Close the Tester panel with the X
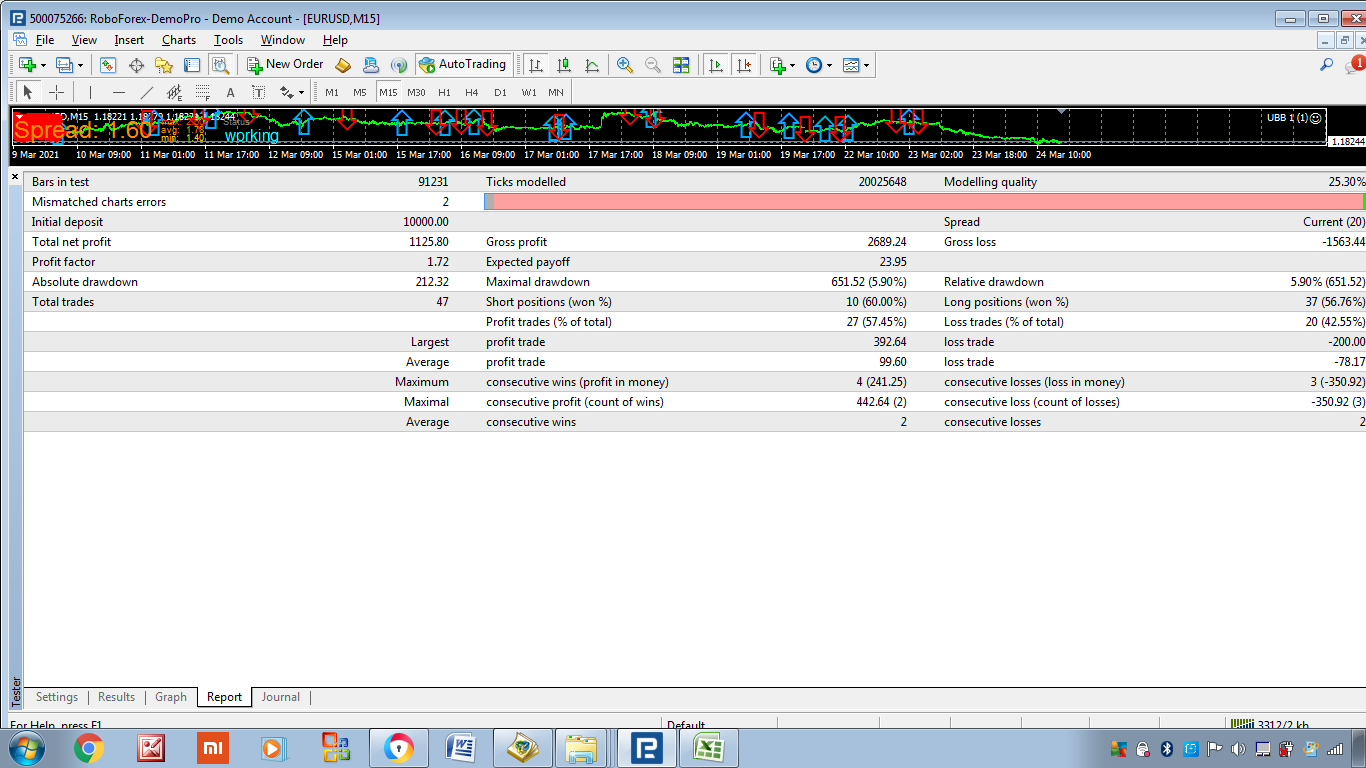This screenshot has width=1366, height=768. tap(15, 177)
